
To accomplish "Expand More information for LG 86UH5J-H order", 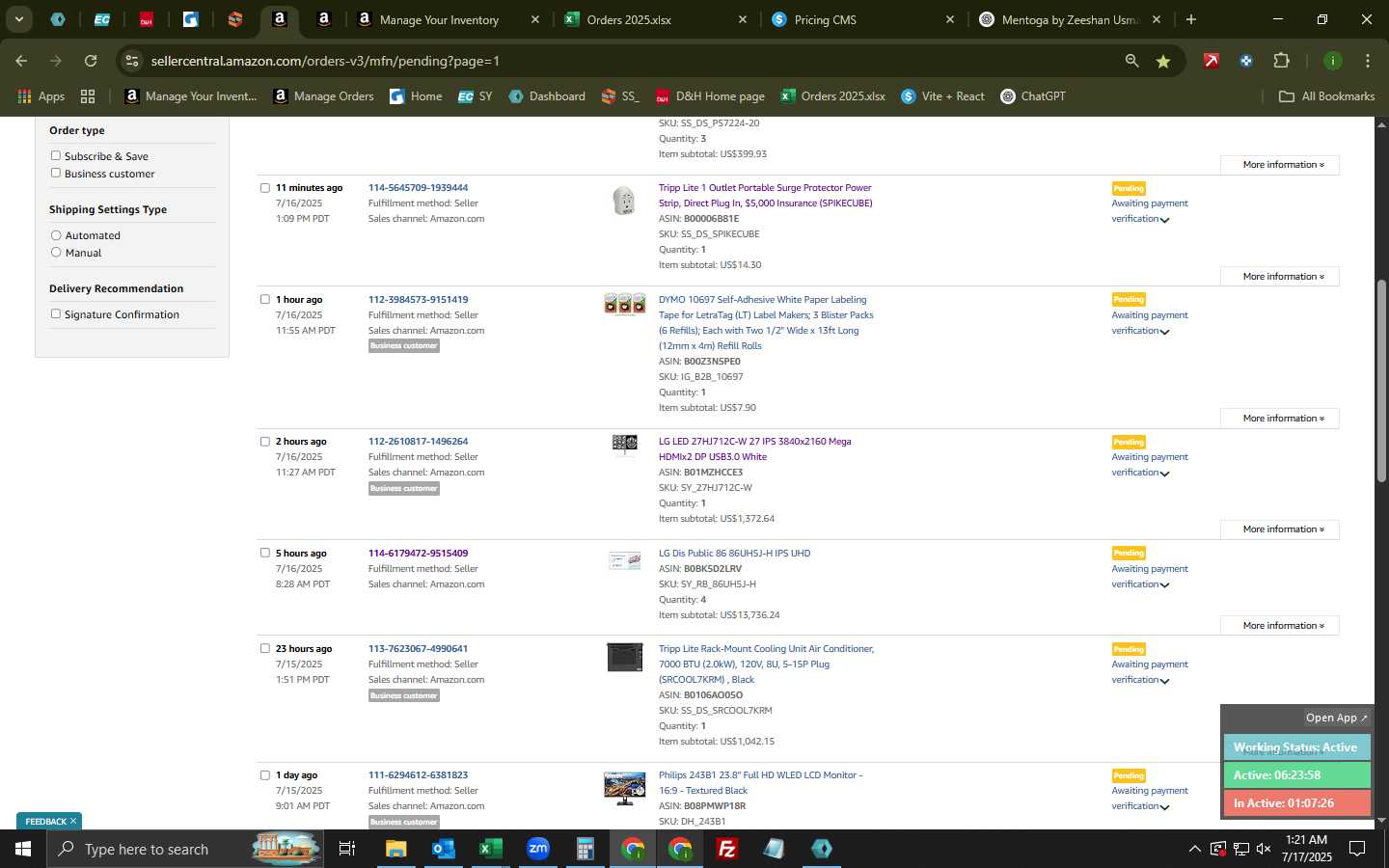I will click(1279, 626).
